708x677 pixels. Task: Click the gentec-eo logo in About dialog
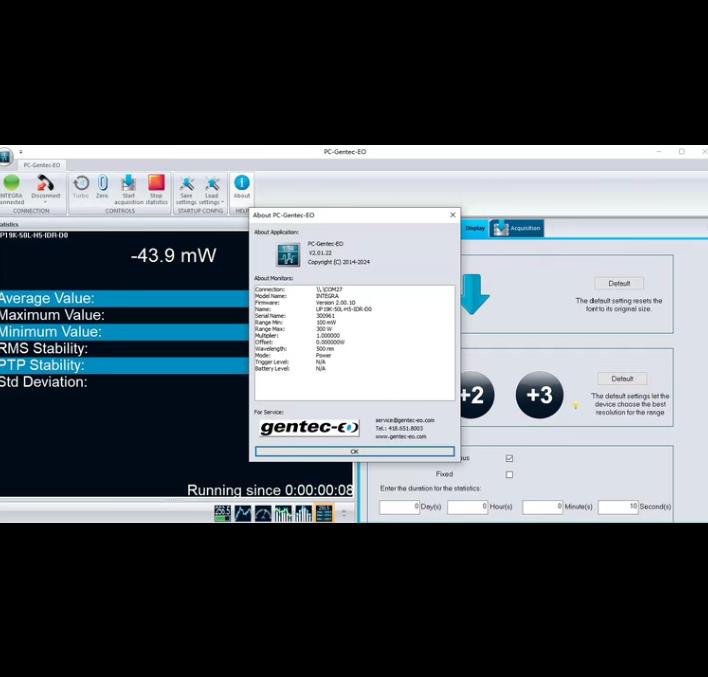(310, 427)
